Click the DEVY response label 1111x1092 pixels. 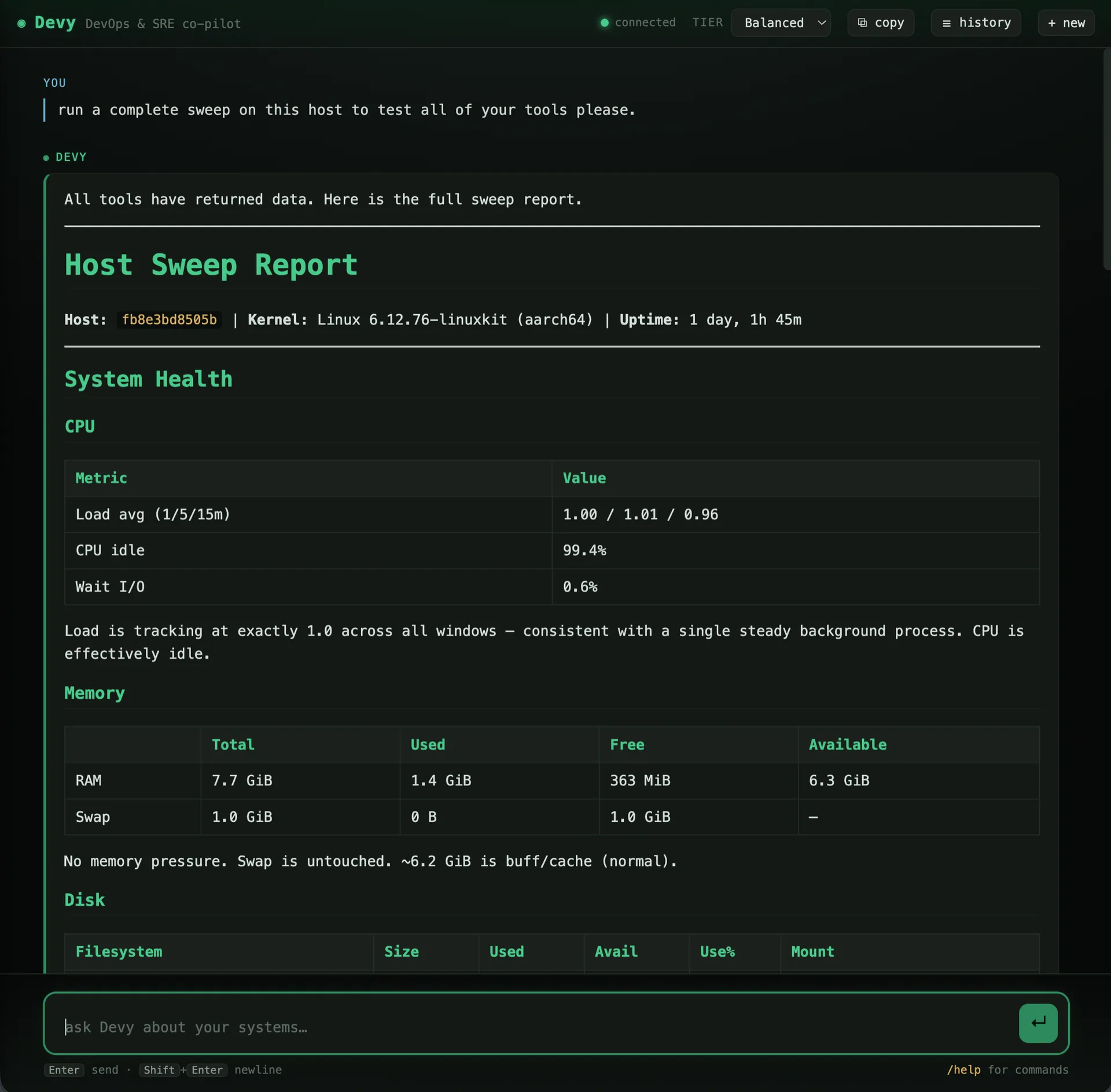click(x=71, y=157)
